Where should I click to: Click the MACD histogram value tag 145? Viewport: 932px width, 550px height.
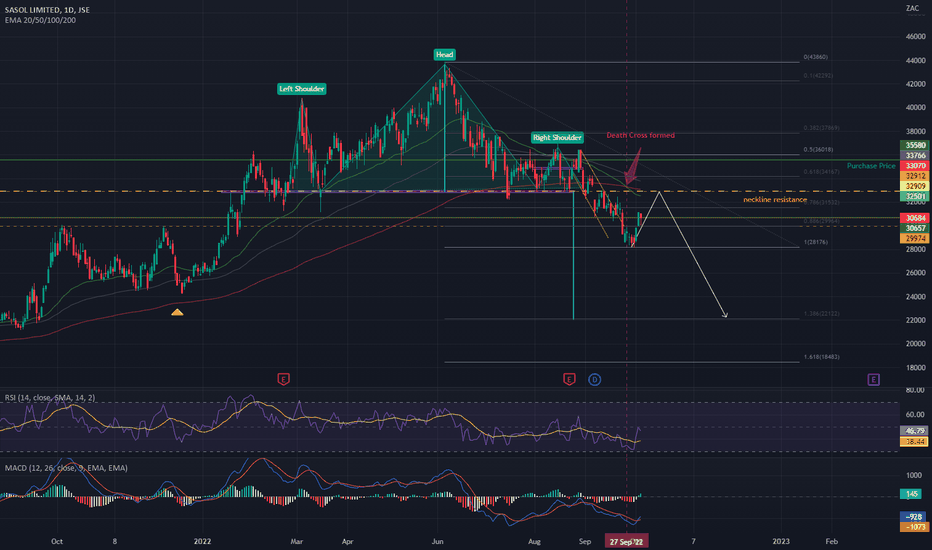click(911, 494)
